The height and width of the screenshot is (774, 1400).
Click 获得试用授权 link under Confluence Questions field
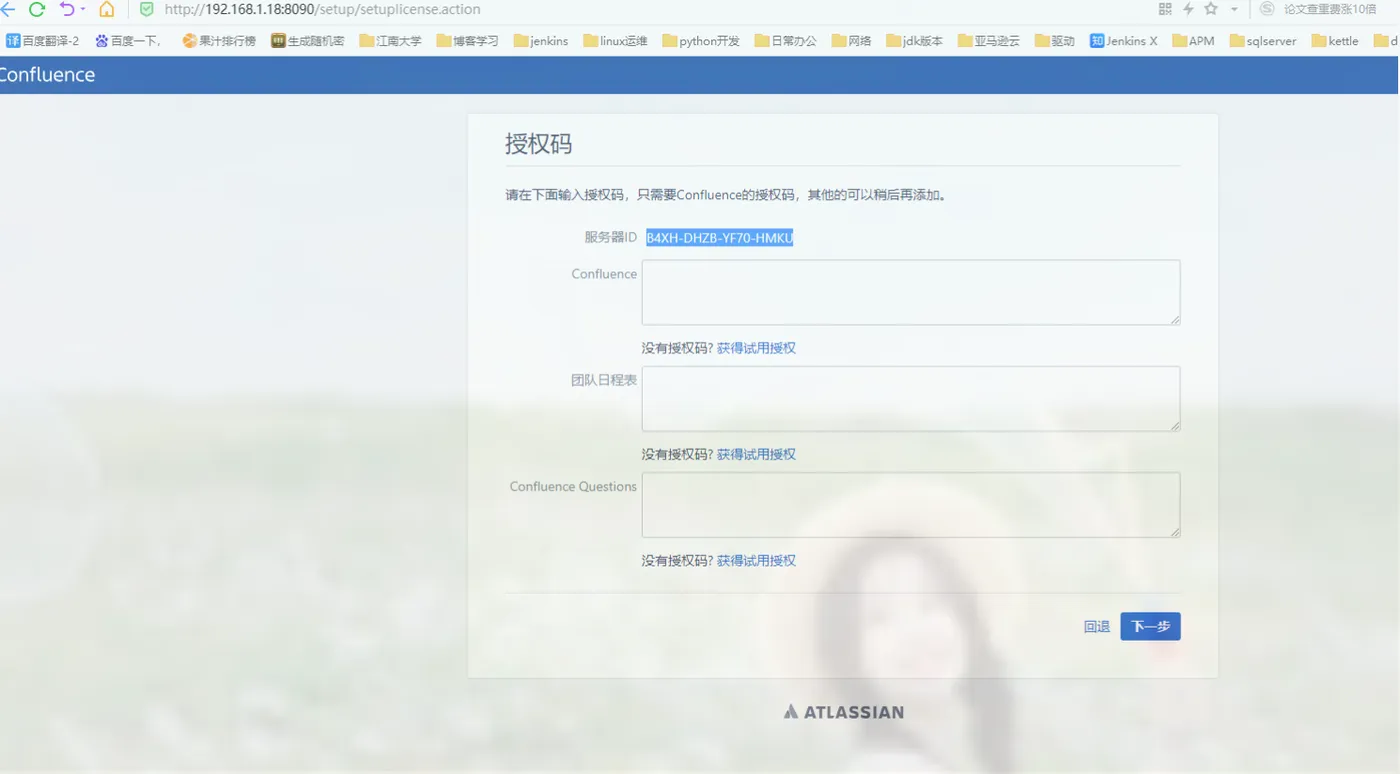(x=756, y=560)
